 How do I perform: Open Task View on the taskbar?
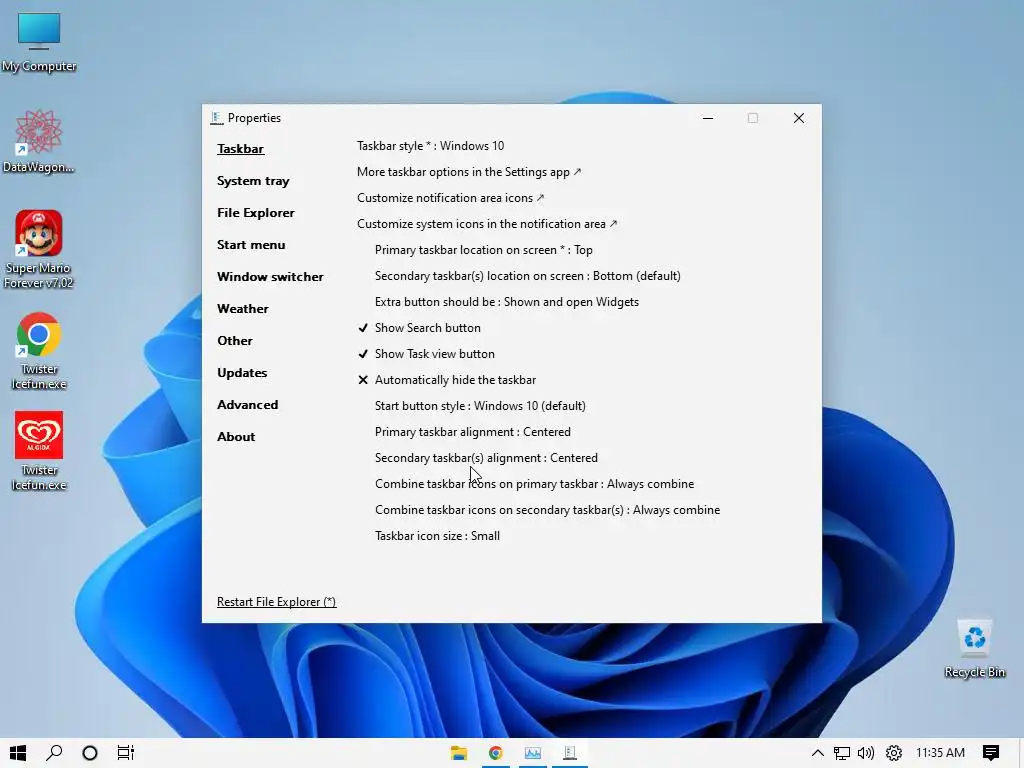coord(125,753)
